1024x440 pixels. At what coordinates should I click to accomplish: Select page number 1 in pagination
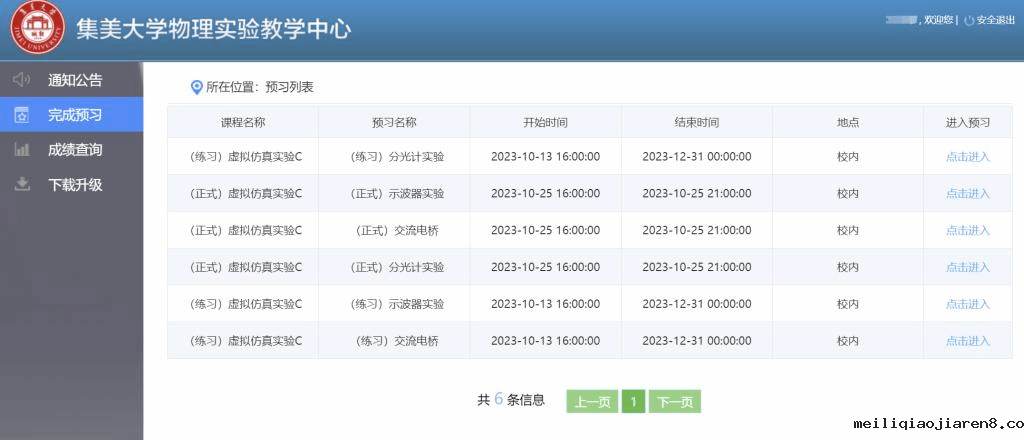click(x=633, y=402)
